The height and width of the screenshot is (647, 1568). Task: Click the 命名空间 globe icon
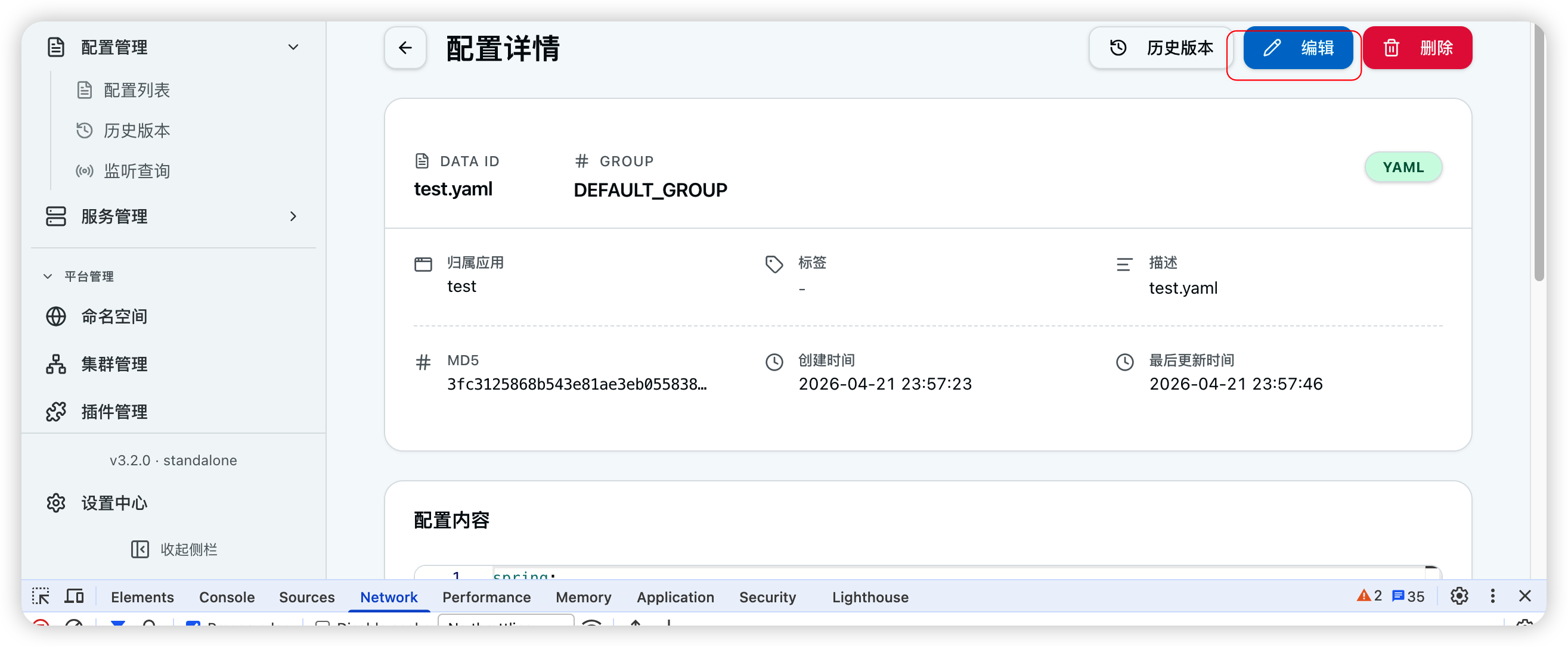tap(56, 317)
